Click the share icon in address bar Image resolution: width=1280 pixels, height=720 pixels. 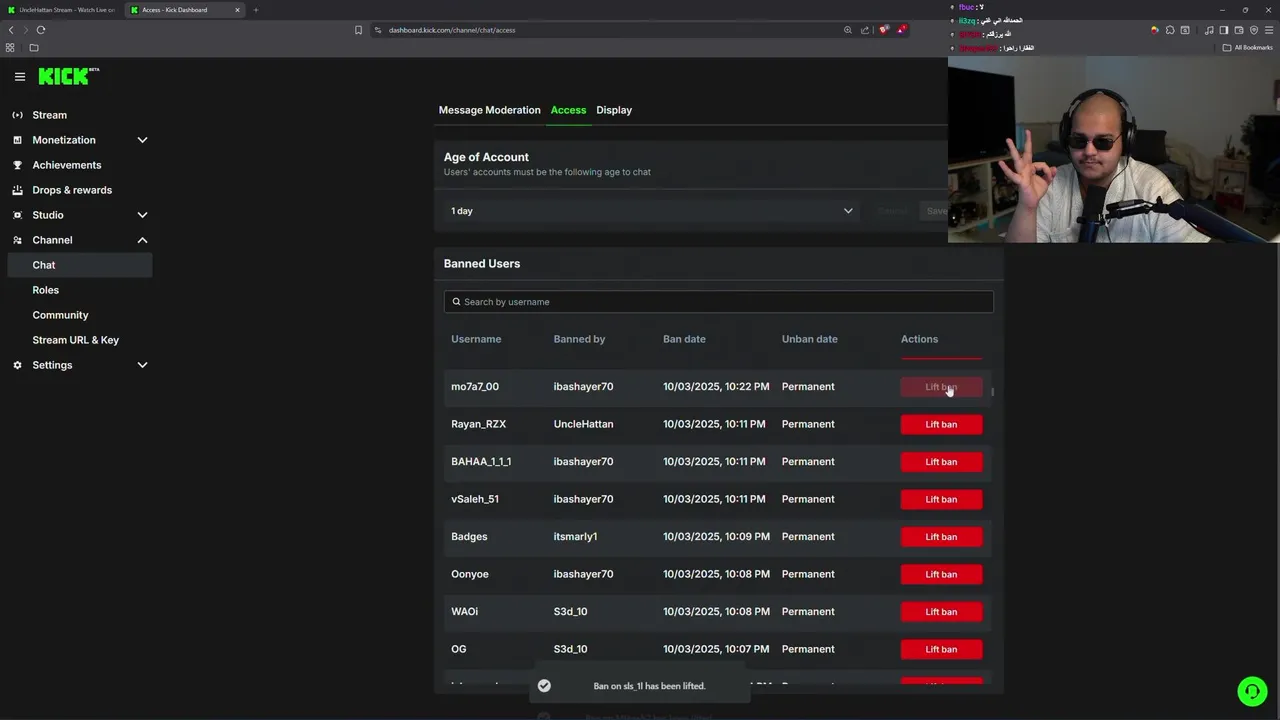(x=865, y=30)
